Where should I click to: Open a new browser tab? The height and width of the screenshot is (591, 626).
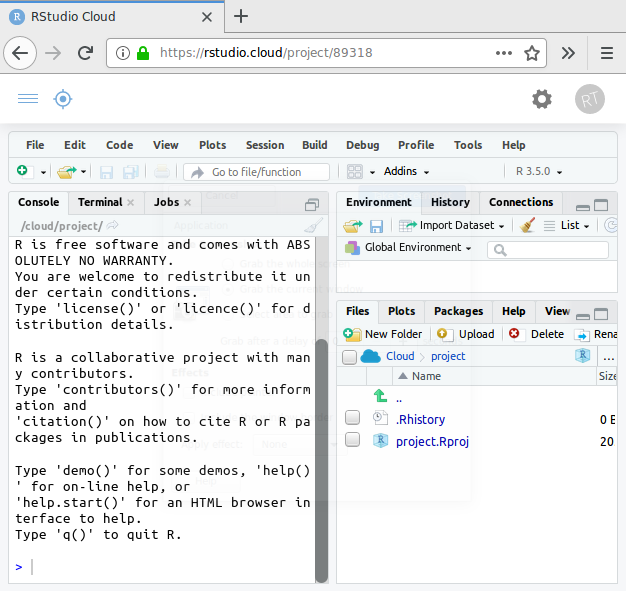coord(241,16)
